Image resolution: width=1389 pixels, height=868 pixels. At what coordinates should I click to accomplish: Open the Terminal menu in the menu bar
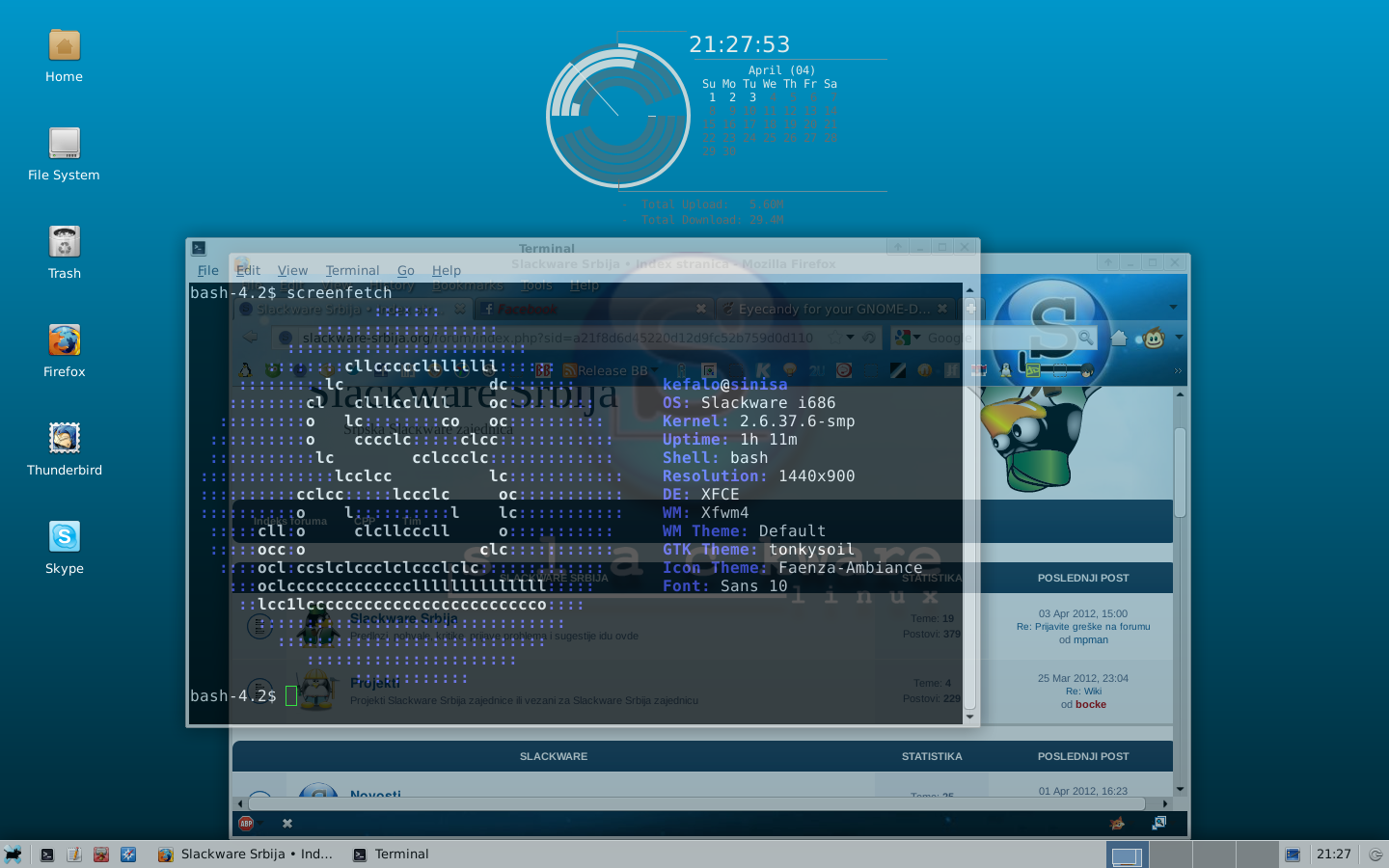tap(352, 271)
